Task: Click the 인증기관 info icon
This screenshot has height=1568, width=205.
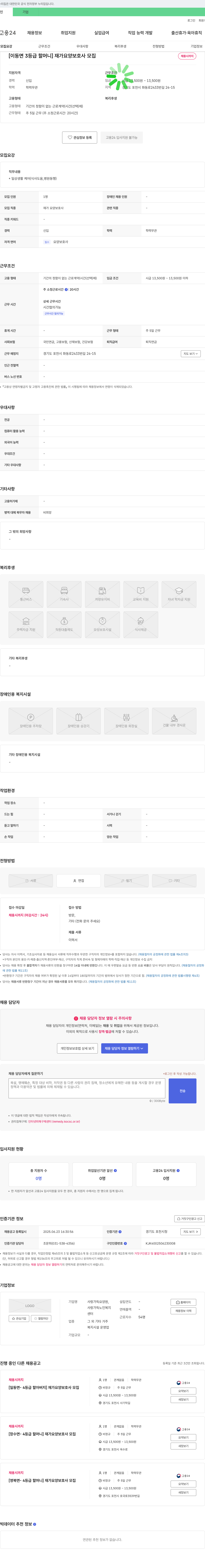Action: coord(120,1232)
